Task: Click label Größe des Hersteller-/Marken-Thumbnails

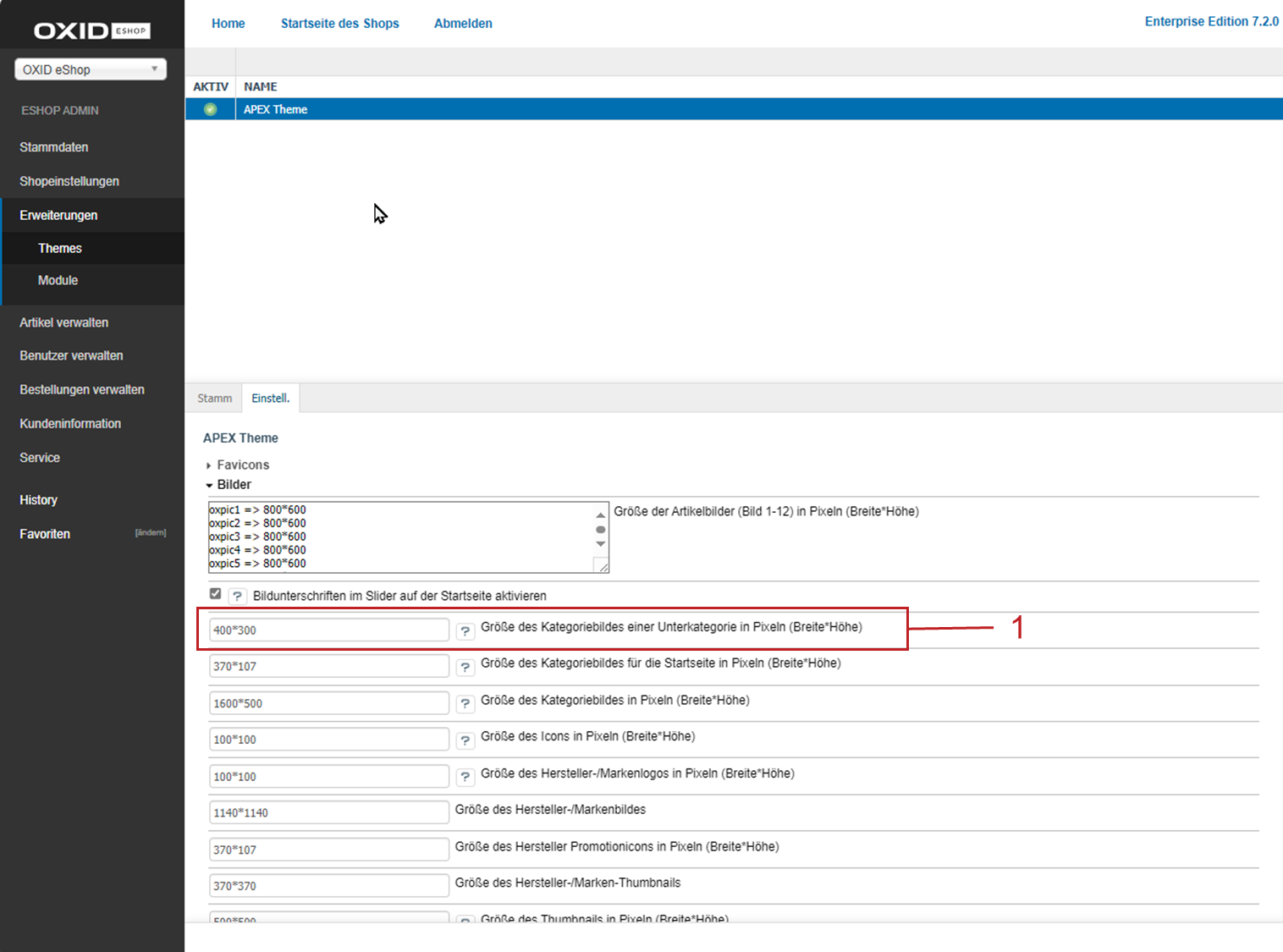Action: tap(568, 883)
